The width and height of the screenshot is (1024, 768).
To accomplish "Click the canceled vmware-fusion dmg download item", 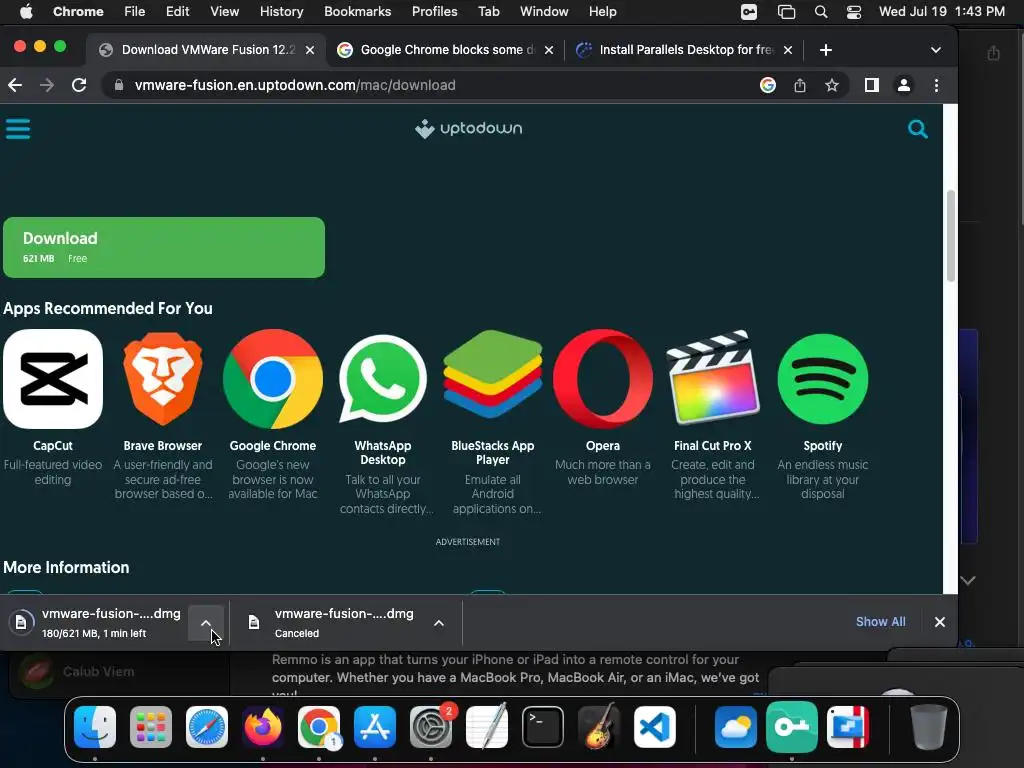I will 333,622.
